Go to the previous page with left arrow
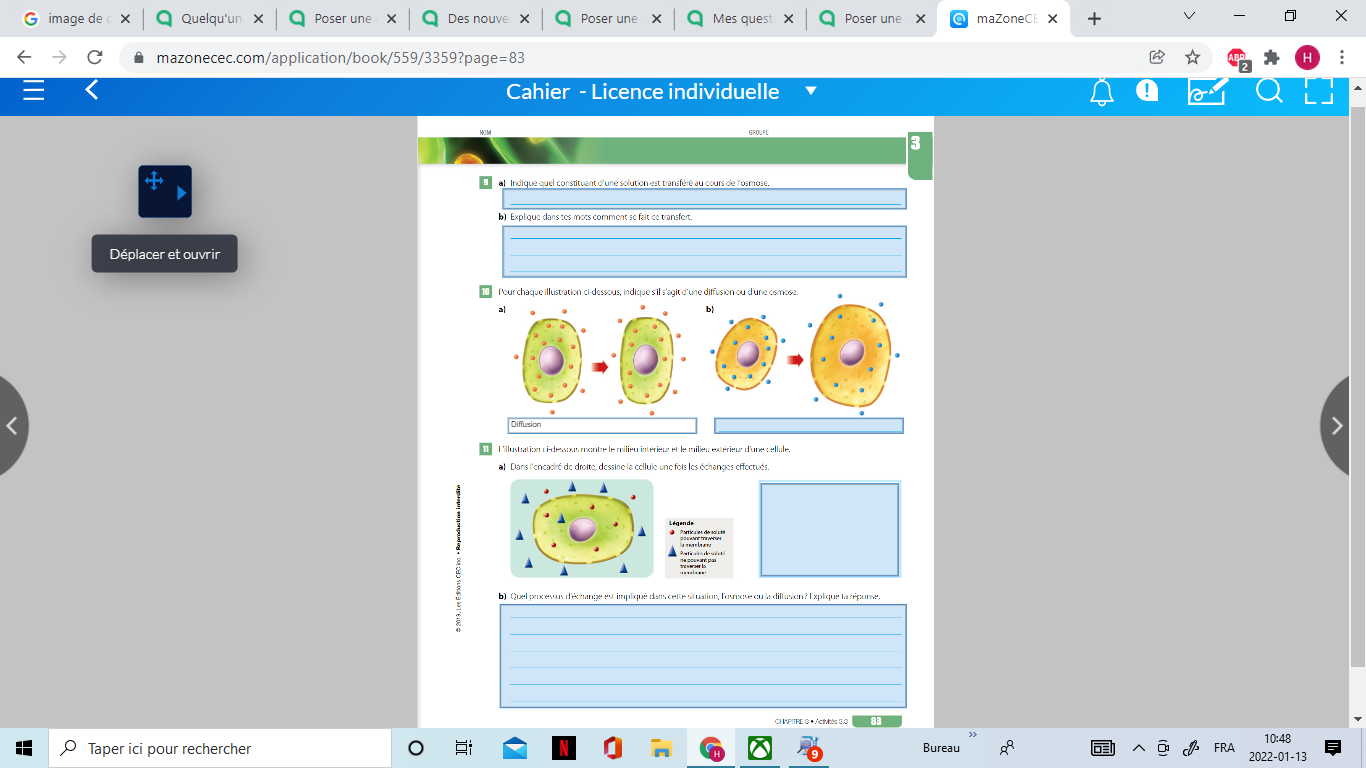1366x768 pixels. coord(13,426)
